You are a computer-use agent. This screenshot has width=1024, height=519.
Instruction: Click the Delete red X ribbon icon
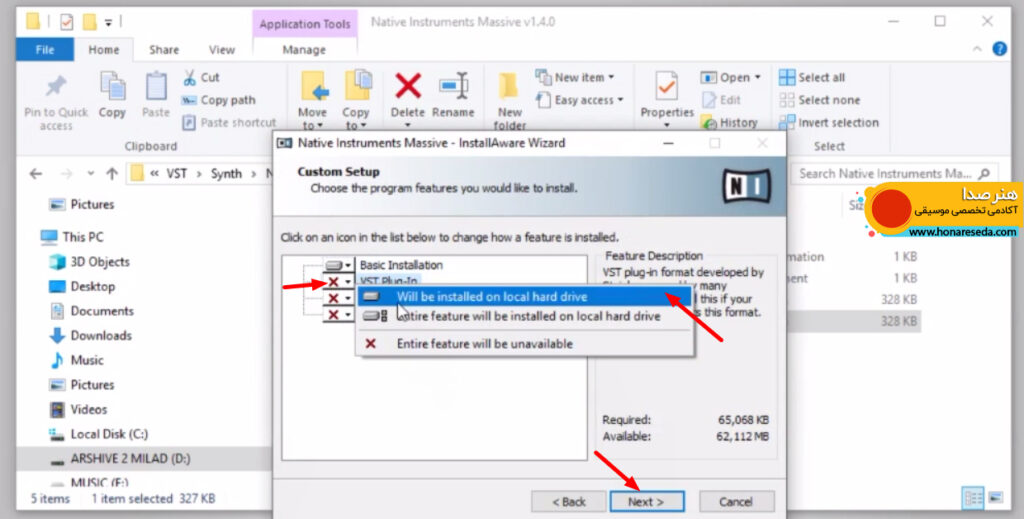pyautogui.click(x=408, y=87)
